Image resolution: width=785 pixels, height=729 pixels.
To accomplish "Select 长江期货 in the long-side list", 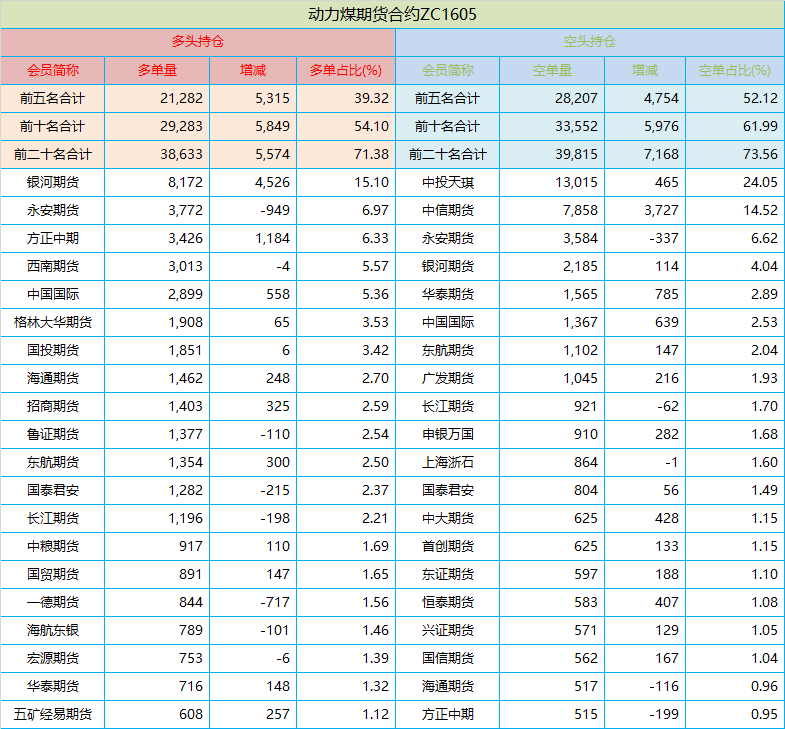I will coord(53,519).
